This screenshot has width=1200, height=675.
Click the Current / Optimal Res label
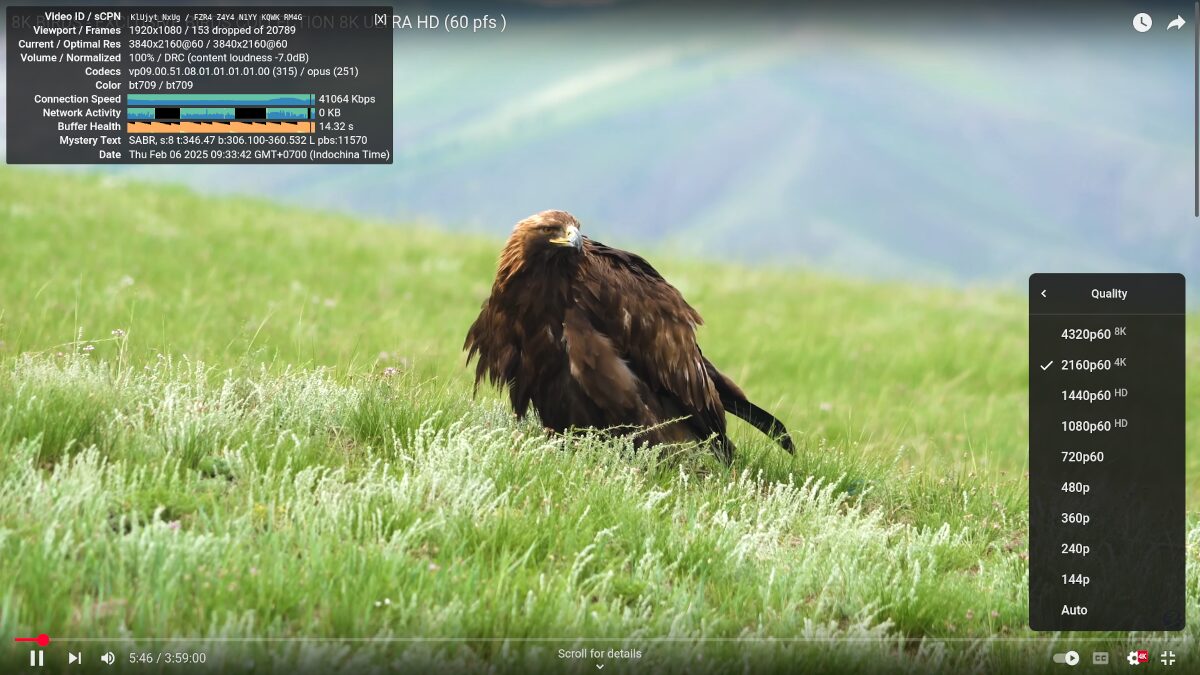[x=70, y=44]
